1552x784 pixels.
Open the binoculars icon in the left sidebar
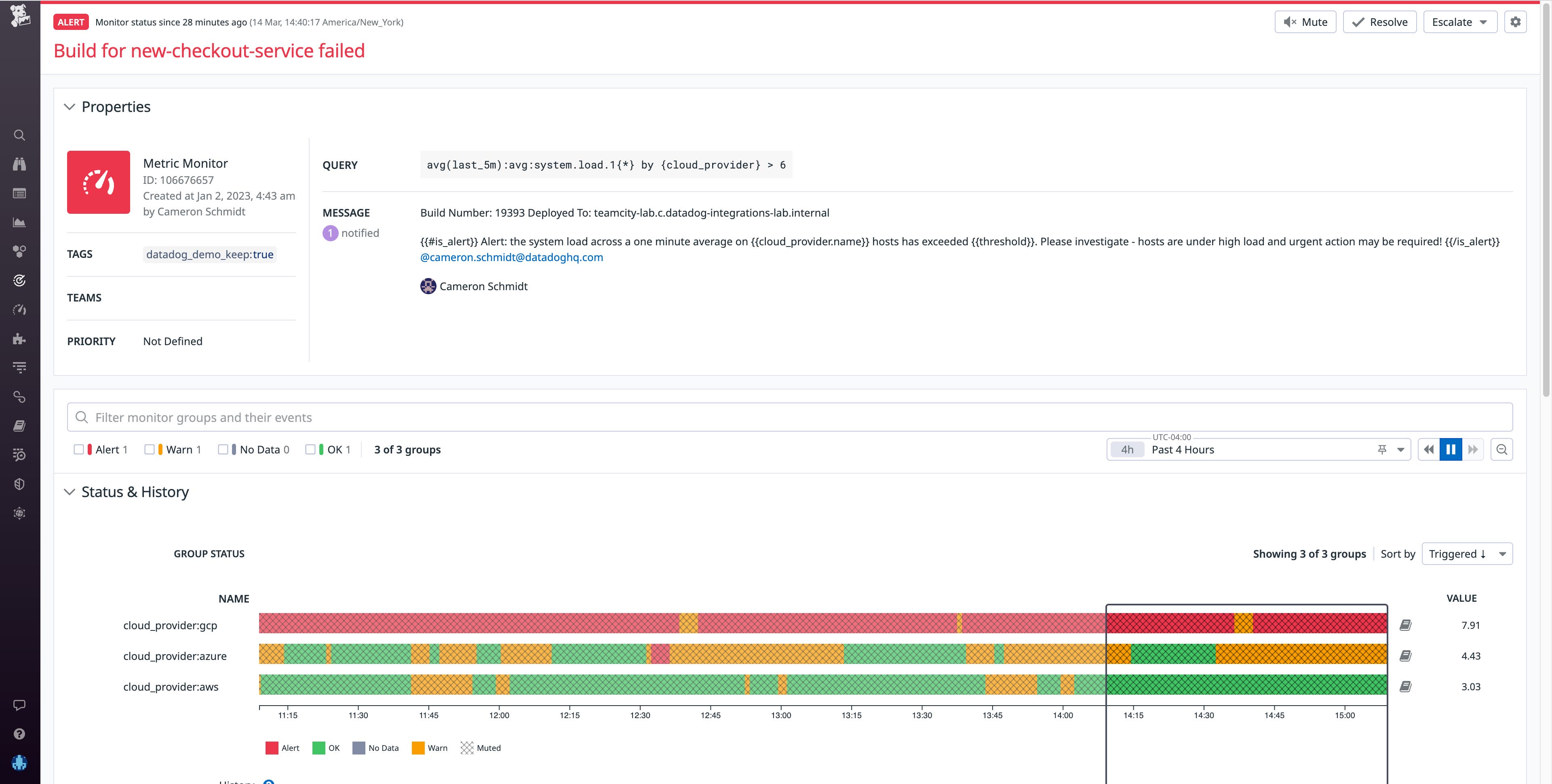click(x=19, y=164)
